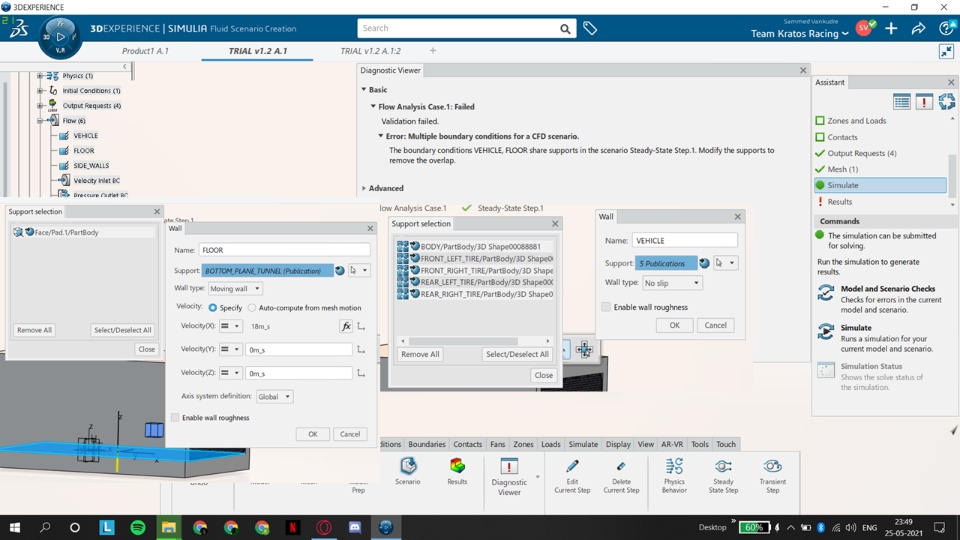Click the Search input field

pos(457,28)
